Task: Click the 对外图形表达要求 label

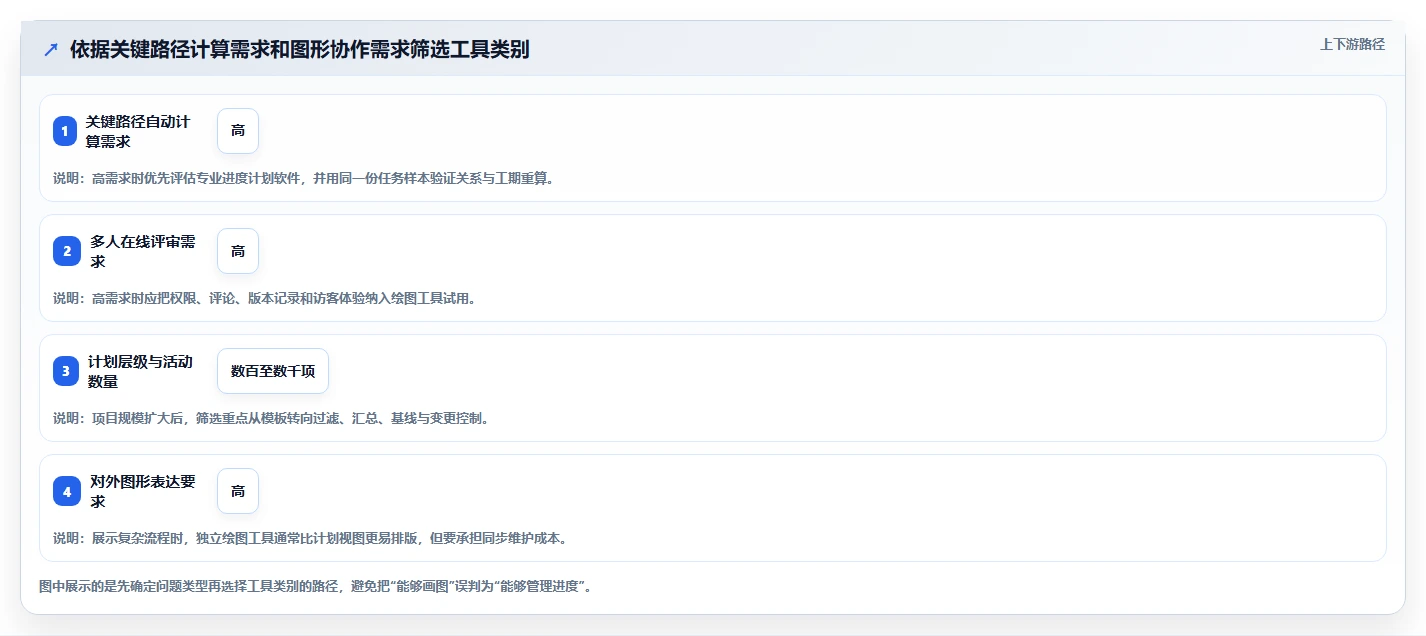Action: pyautogui.click(x=142, y=491)
